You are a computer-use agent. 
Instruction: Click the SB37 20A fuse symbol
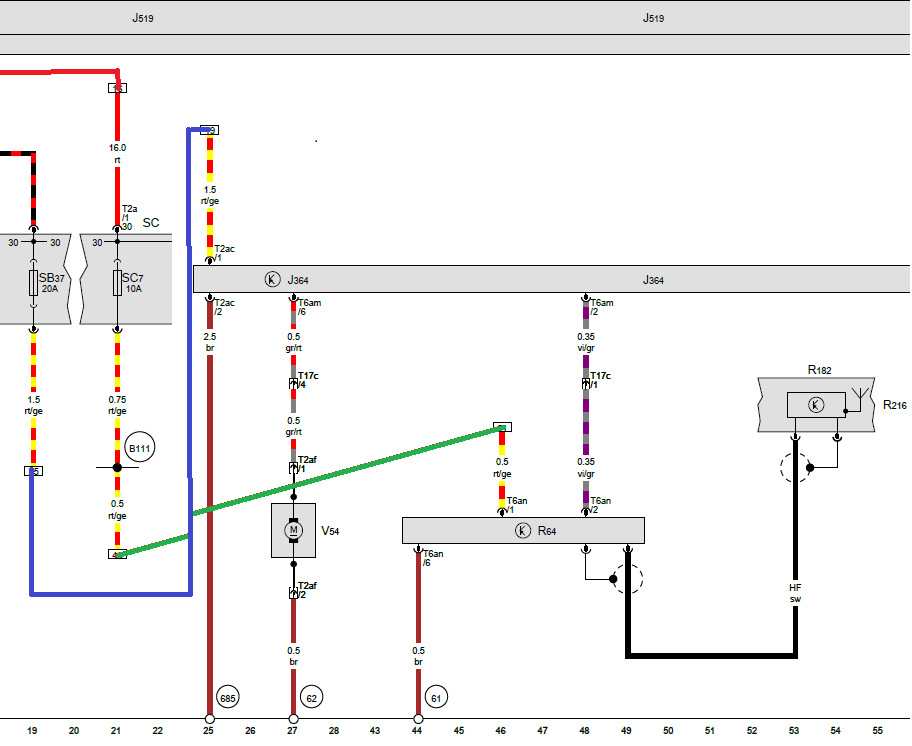(34, 283)
